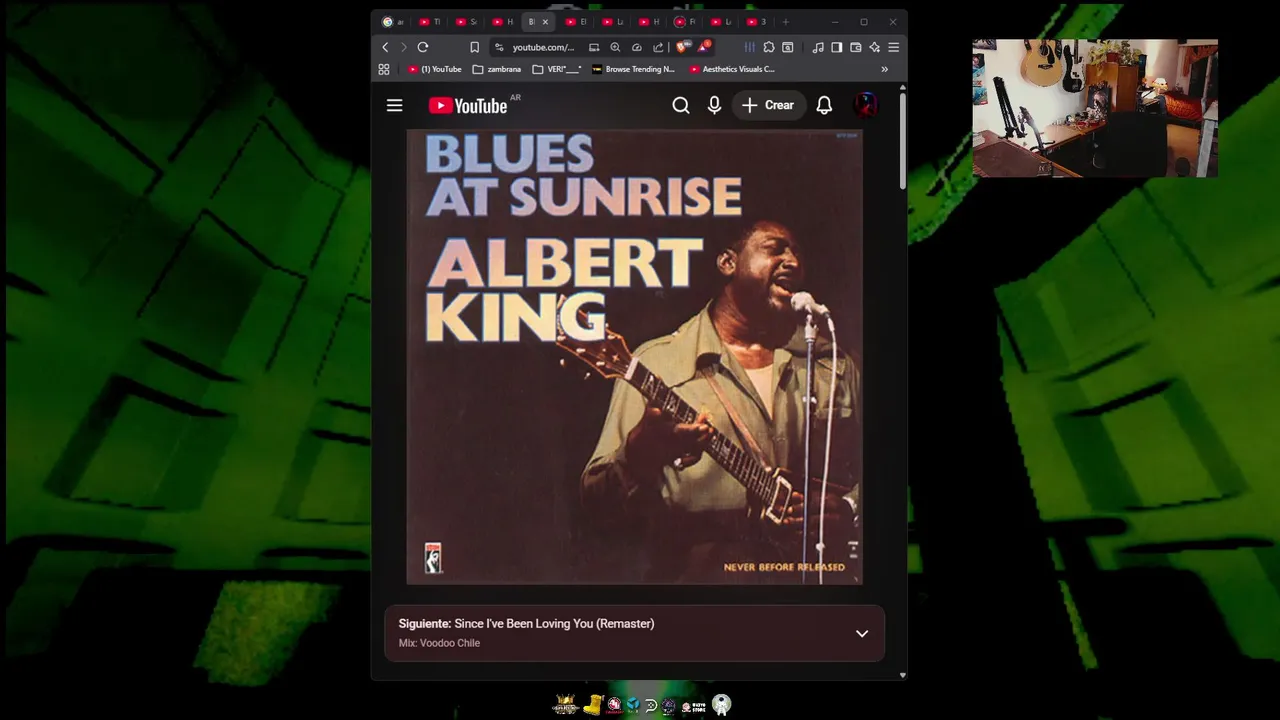Open the equalizer bars extension icon

[x=749, y=47]
